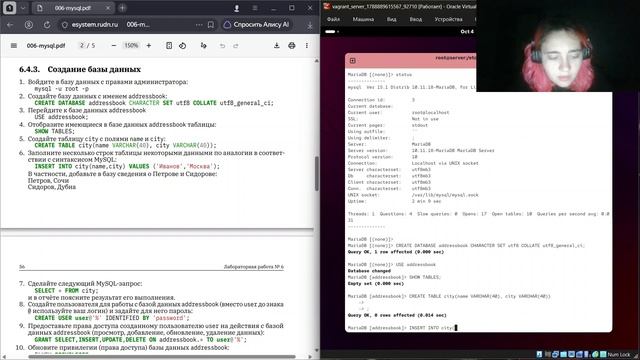
Task: Open the annotation draw tool in PDF toolbar
Action: tap(204, 45)
